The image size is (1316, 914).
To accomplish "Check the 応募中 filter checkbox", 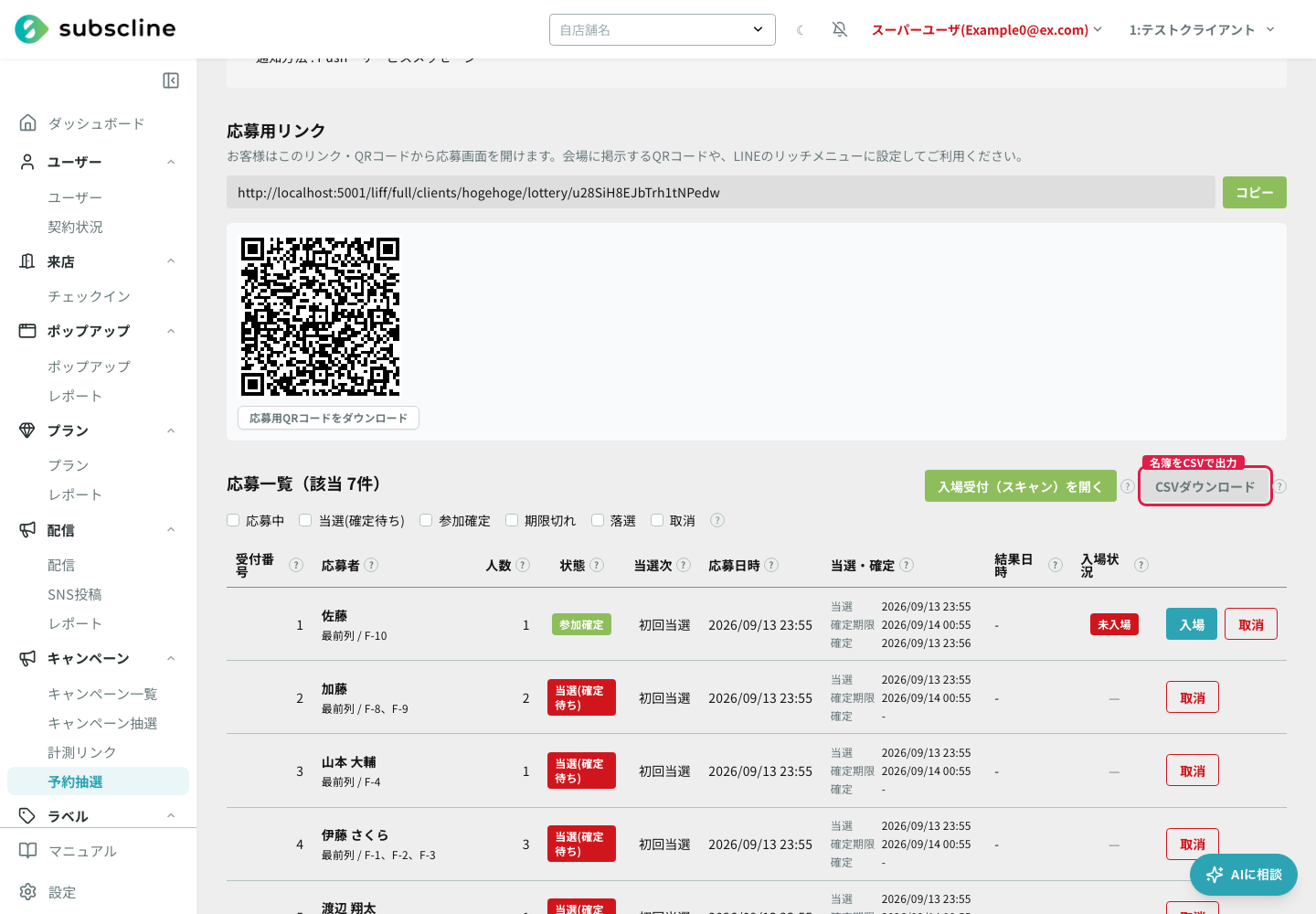I will [x=233, y=520].
